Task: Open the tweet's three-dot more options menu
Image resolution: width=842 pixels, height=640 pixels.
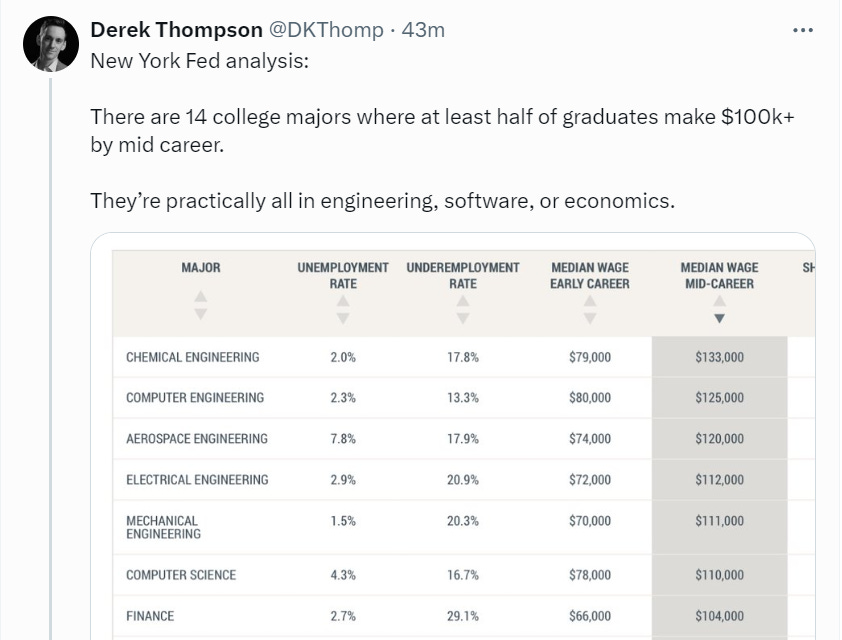Action: [x=802, y=30]
